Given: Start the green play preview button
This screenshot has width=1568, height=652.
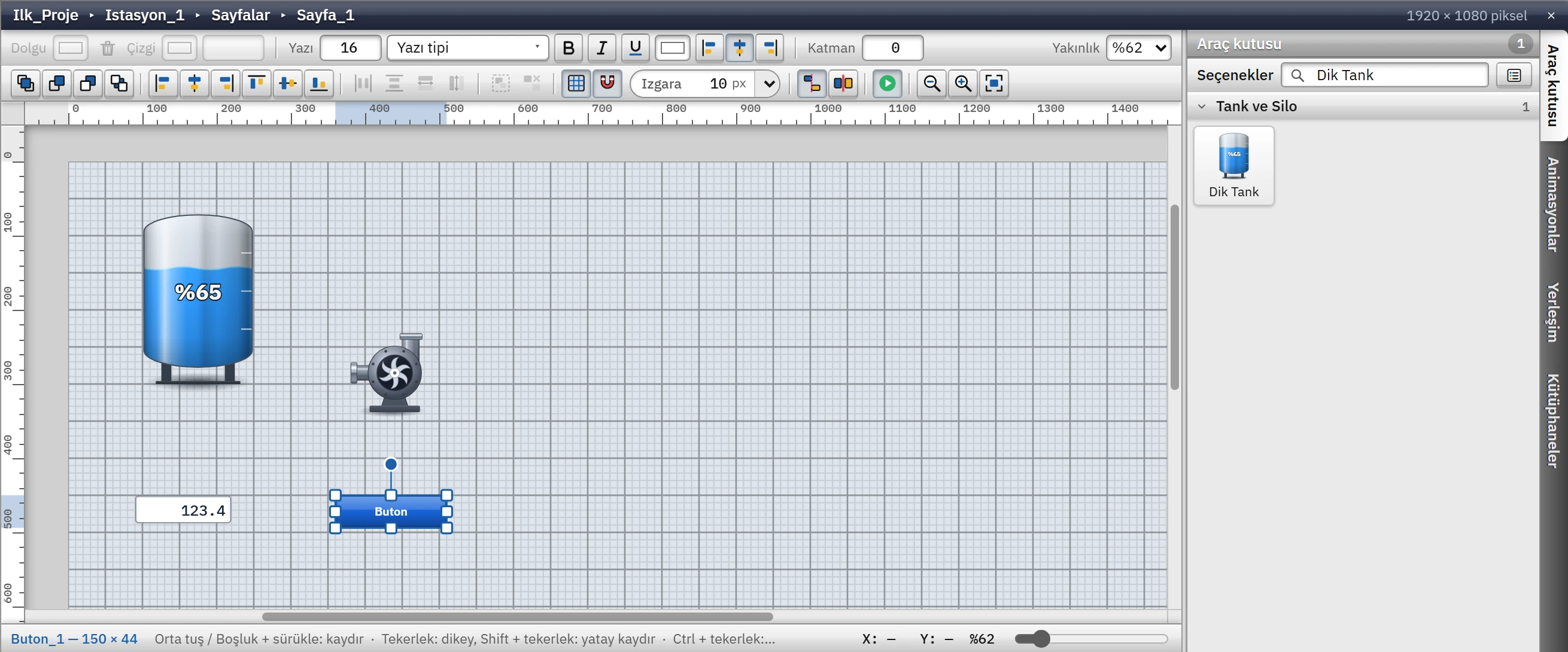Looking at the screenshot, I should [887, 83].
